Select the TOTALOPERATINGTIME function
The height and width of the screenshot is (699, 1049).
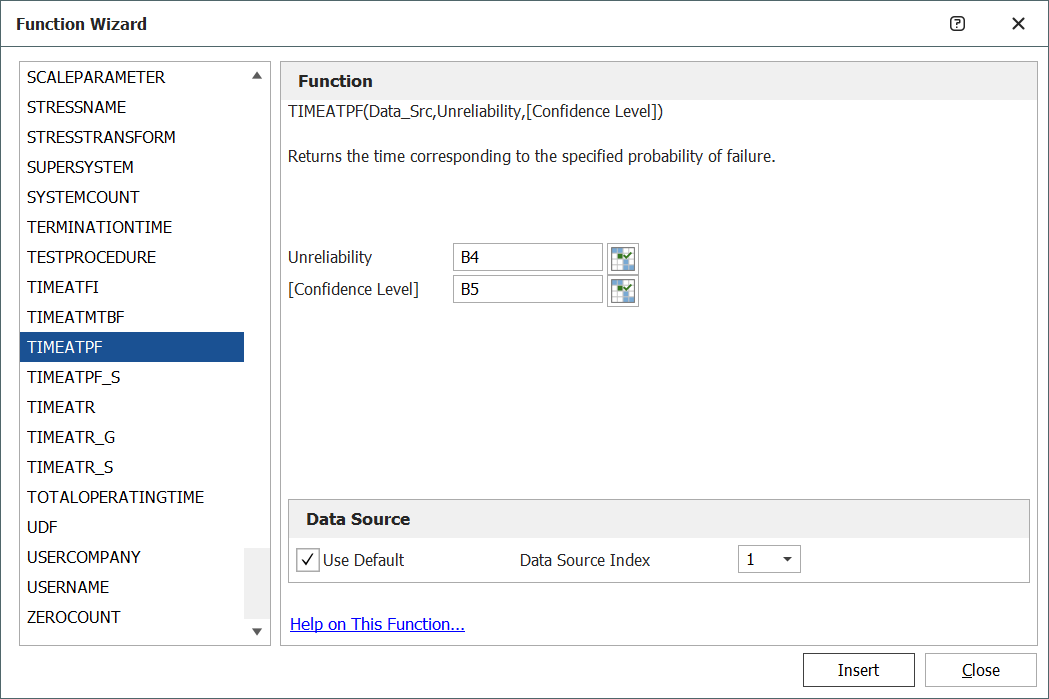click(x=115, y=497)
